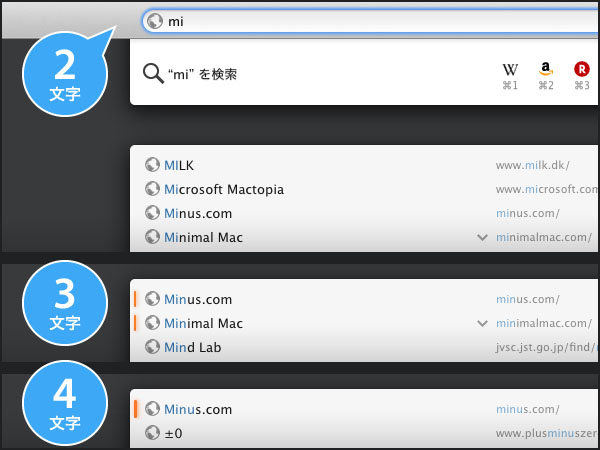
Task: Choose the Mind Lab suggestion
Action: 193,347
